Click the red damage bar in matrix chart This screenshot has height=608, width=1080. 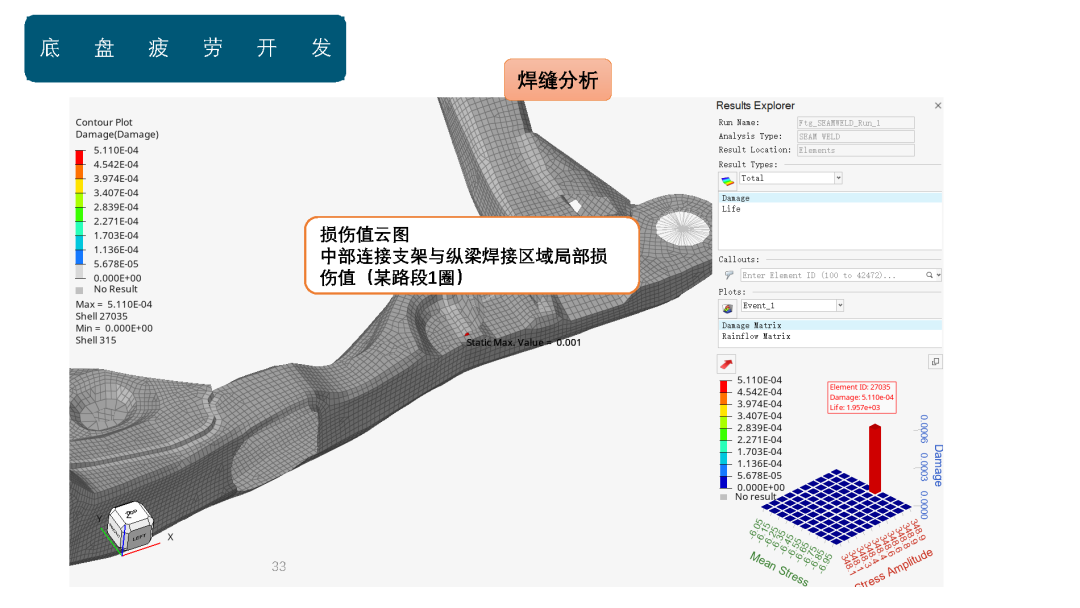click(875, 459)
